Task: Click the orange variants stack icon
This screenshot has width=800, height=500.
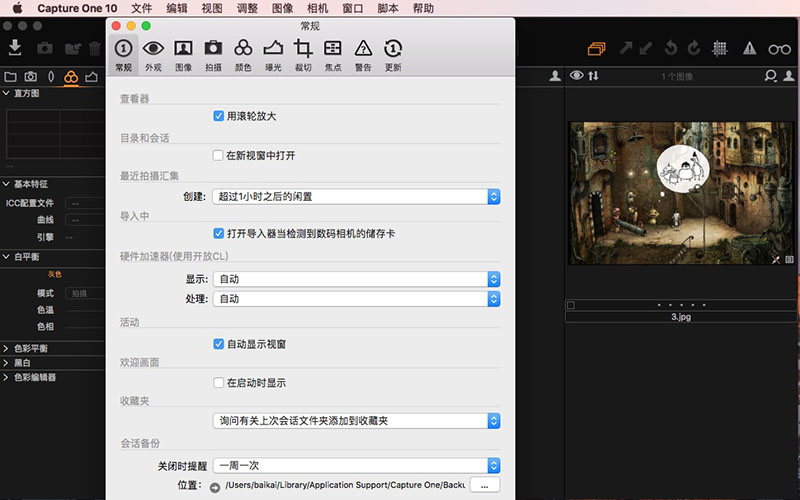Action: tap(596, 48)
